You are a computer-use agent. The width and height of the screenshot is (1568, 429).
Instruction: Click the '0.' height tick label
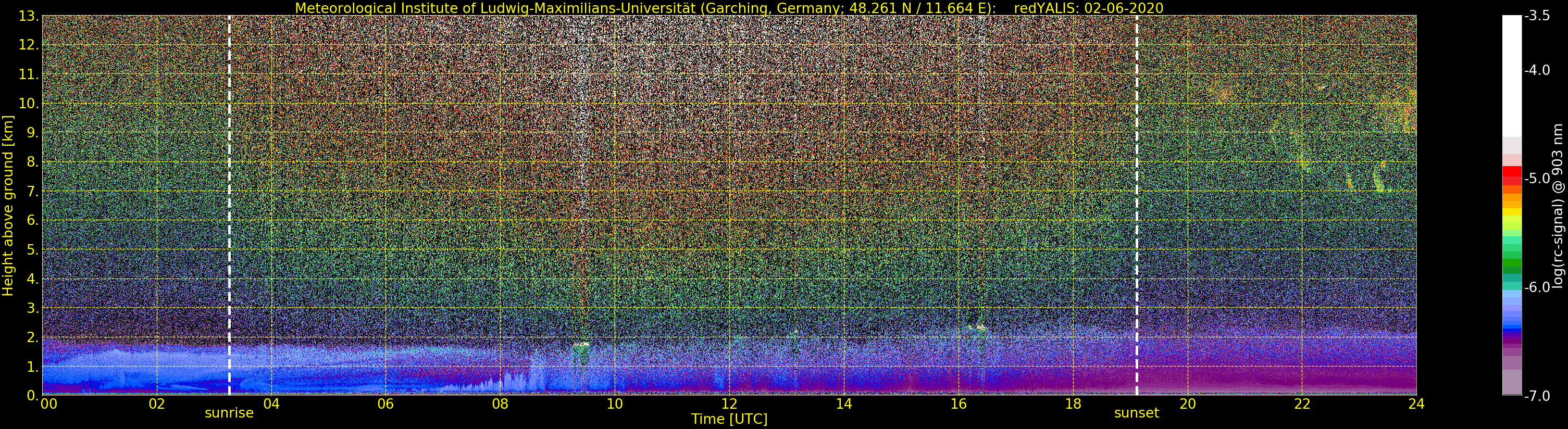click(32, 396)
